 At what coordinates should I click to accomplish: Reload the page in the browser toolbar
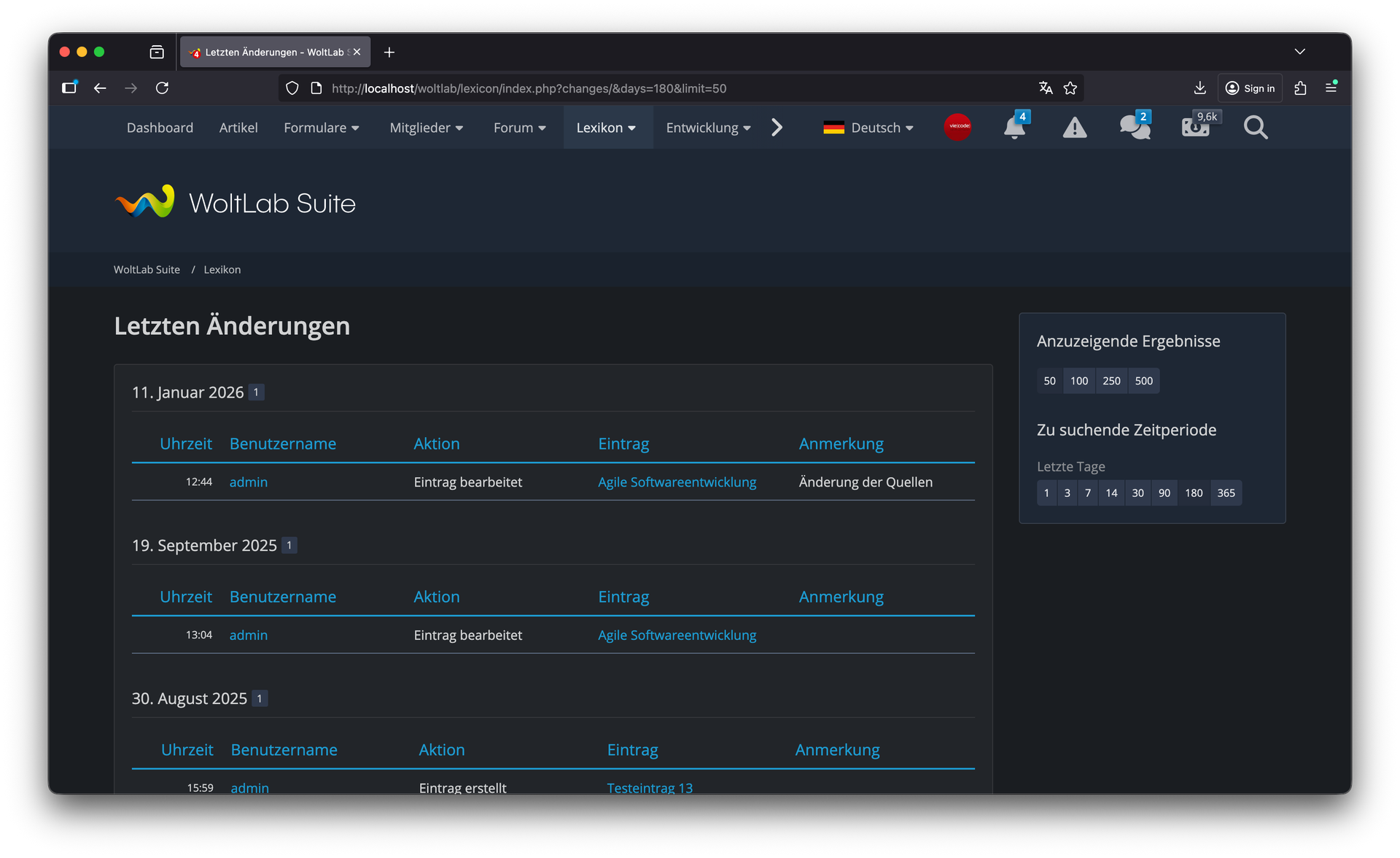click(x=162, y=88)
